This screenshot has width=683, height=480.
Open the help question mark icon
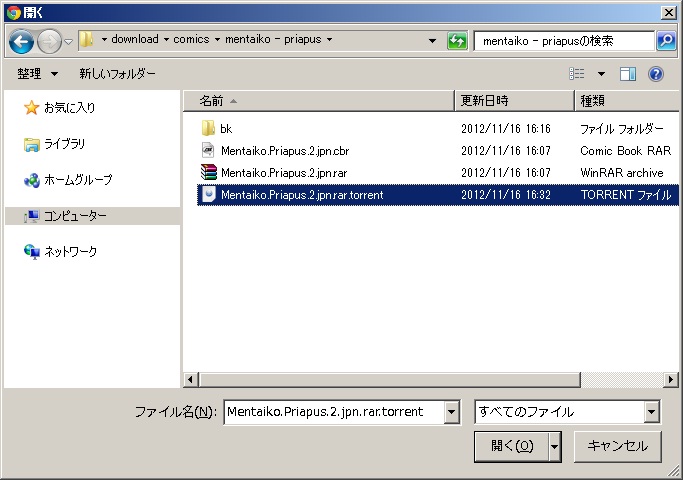point(656,74)
